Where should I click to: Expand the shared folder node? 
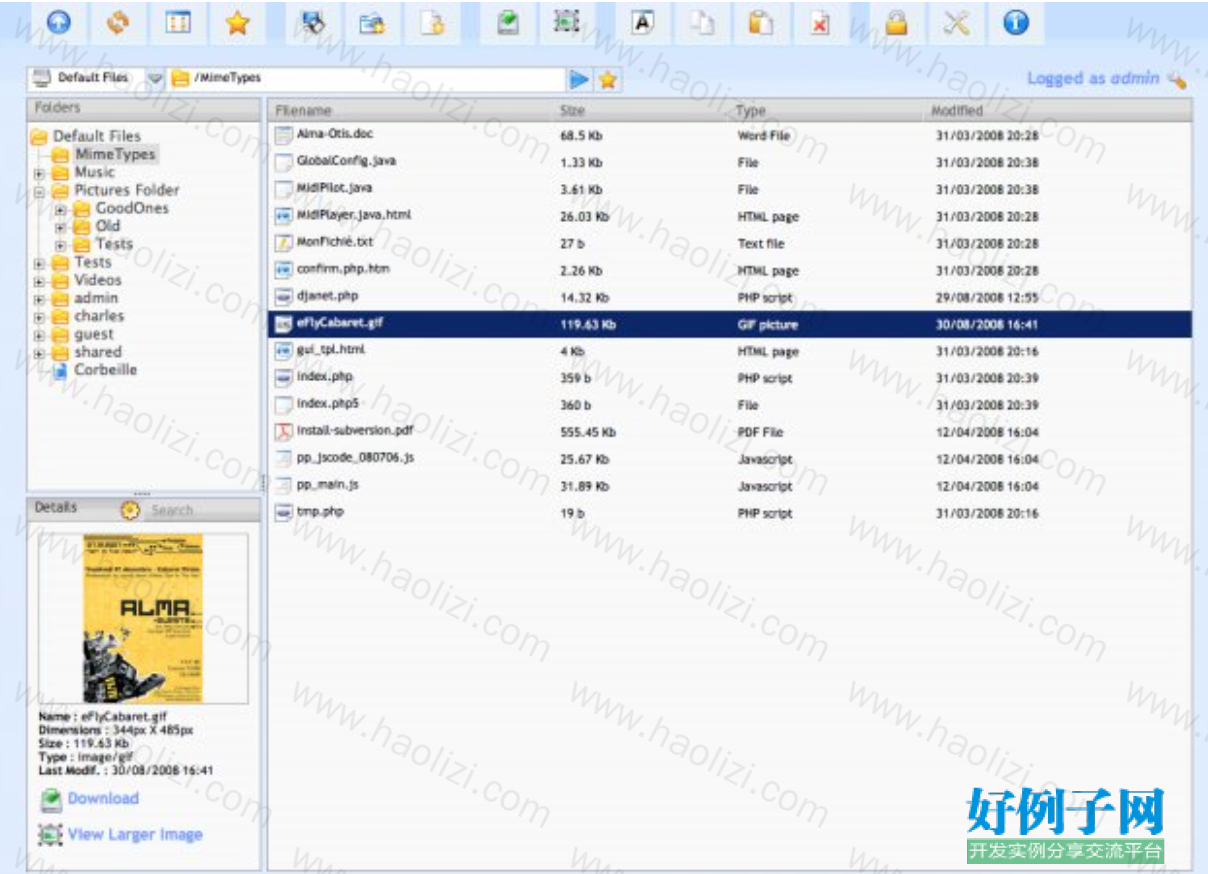(x=39, y=353)
